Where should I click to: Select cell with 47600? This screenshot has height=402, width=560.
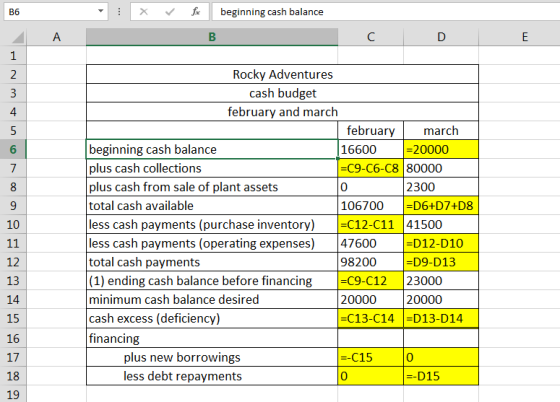pos(371,243)
